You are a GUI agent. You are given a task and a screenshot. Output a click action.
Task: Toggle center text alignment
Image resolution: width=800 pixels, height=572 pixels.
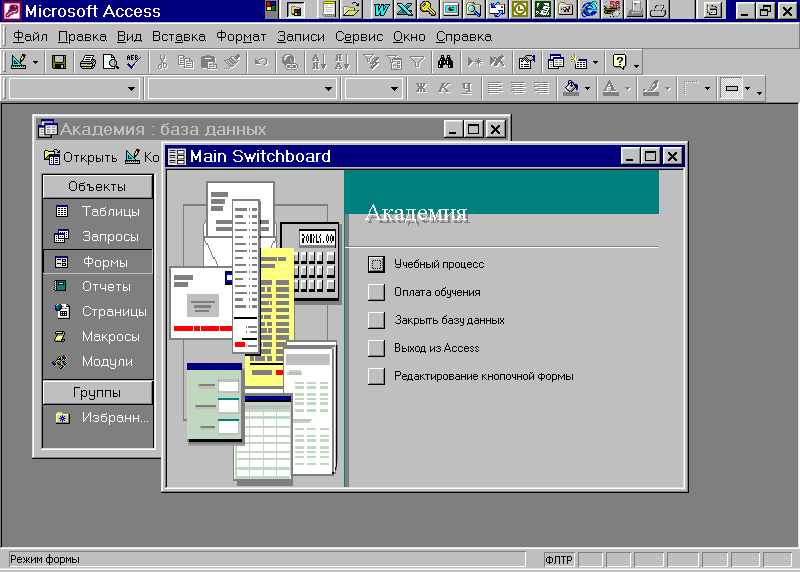pos(518,88)
